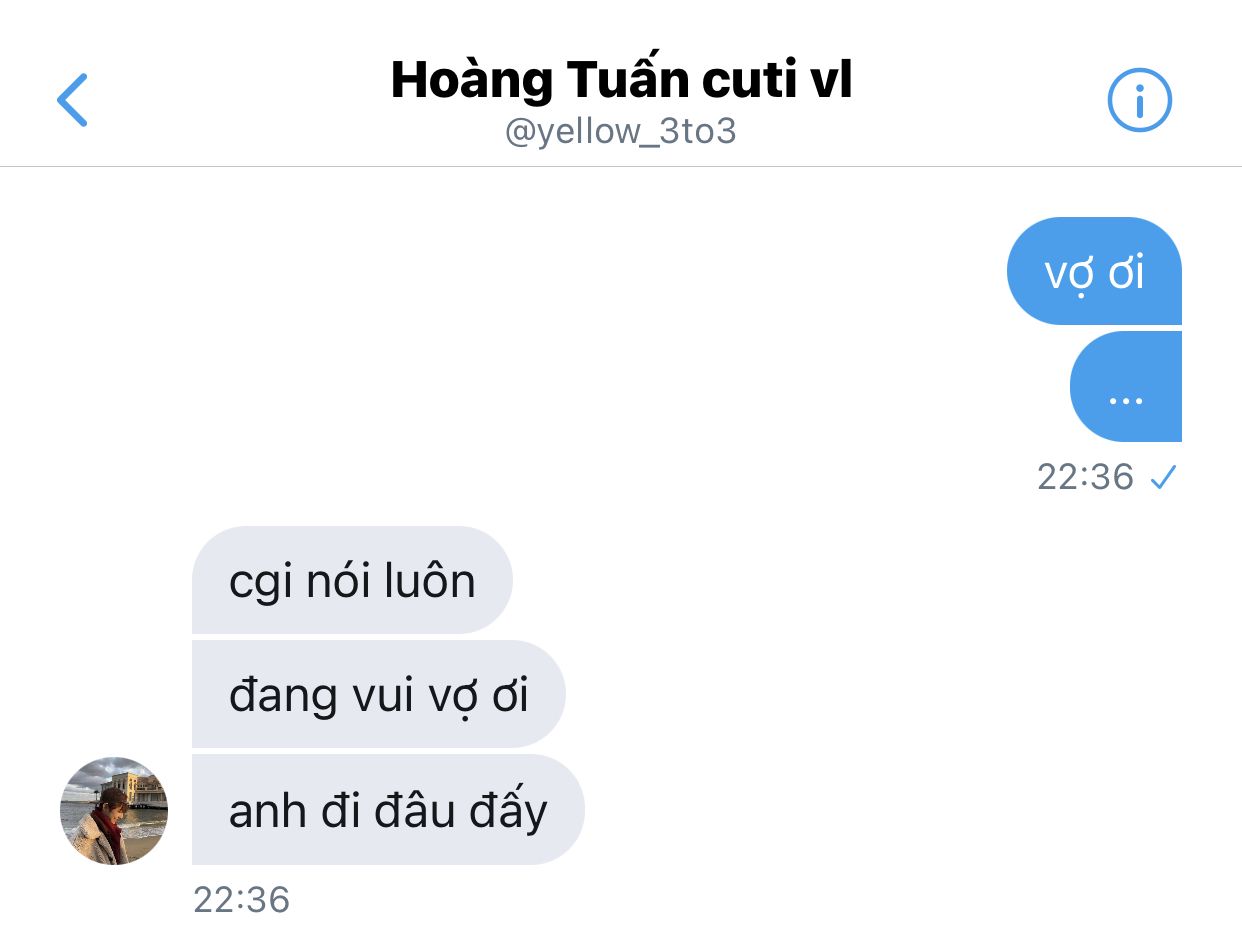Tap the 22:36 timestamp under the sent messages
This screenshot has width=1242, height=926.
[1085, 477]
